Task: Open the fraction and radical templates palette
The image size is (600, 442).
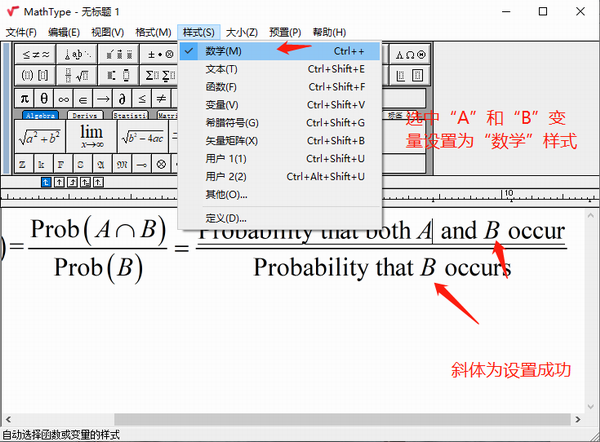Action: (77, 75)
